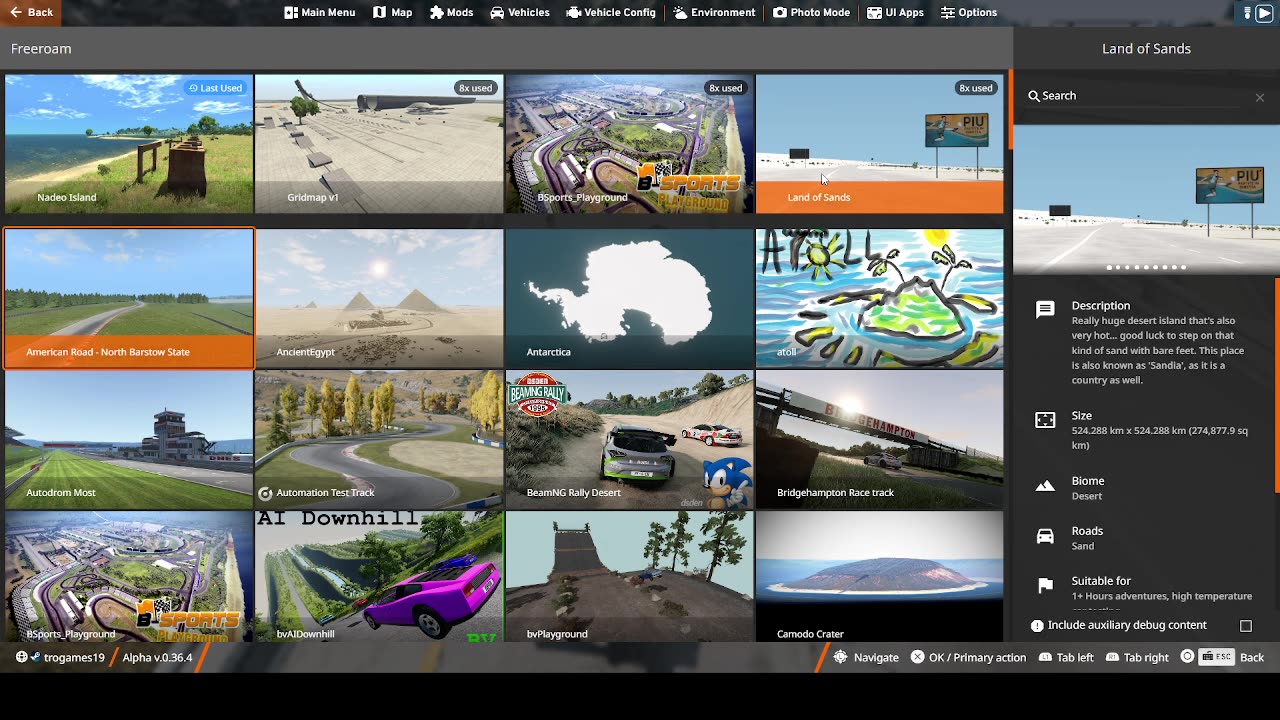Screen dimensions: 1280x720
Task: Select the AncientEgypt level
Action: point(379,299)
